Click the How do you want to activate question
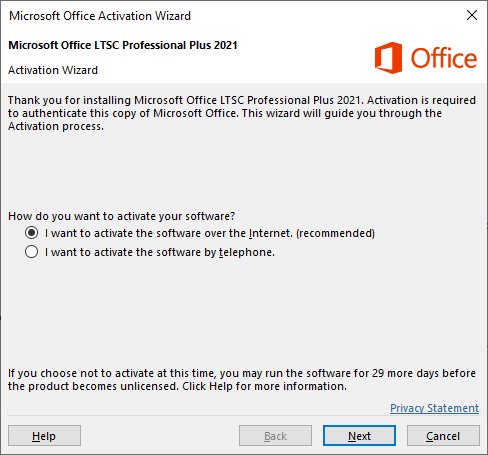The image size is (488, 455). [x=122, y=216]
